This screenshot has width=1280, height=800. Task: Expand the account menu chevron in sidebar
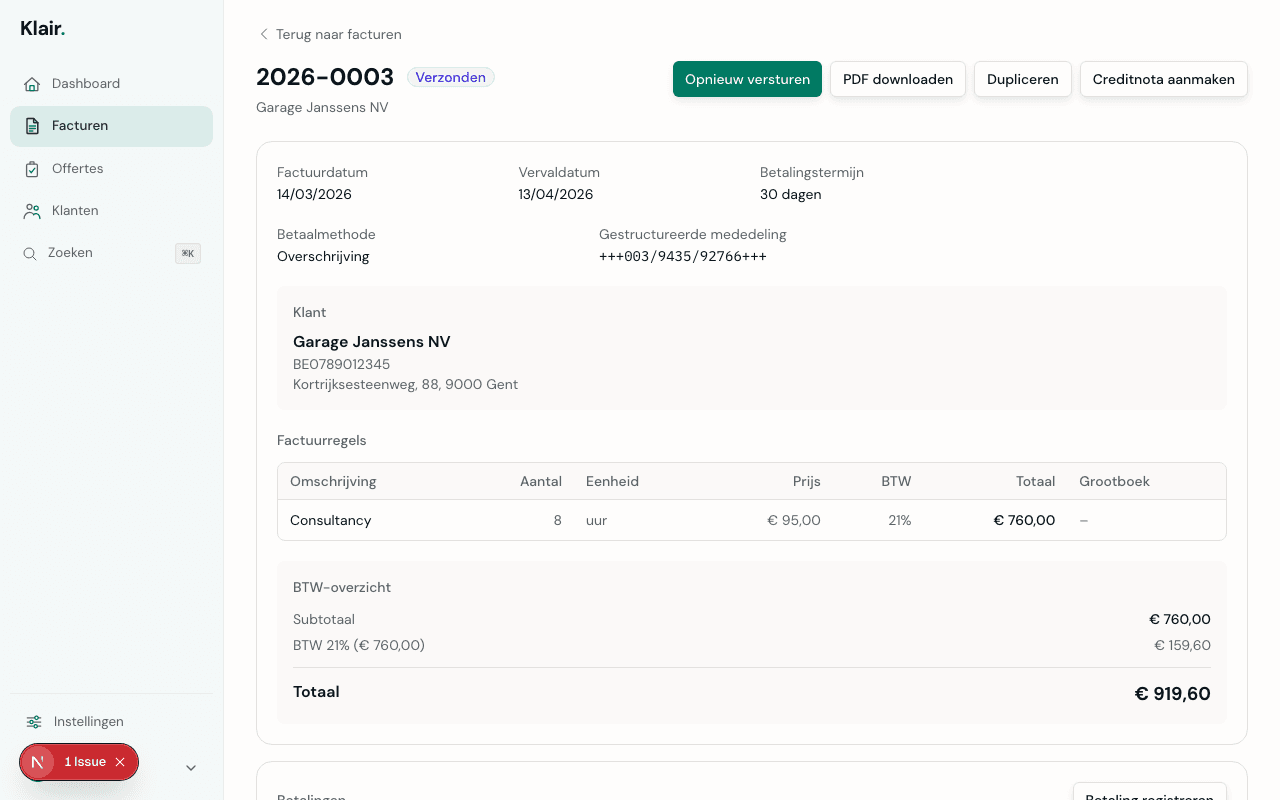[191, 768]
